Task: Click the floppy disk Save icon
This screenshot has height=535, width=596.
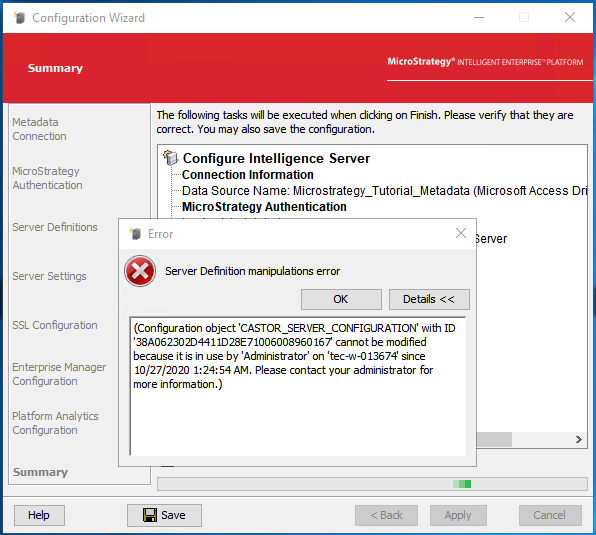Action: [150, 515]
